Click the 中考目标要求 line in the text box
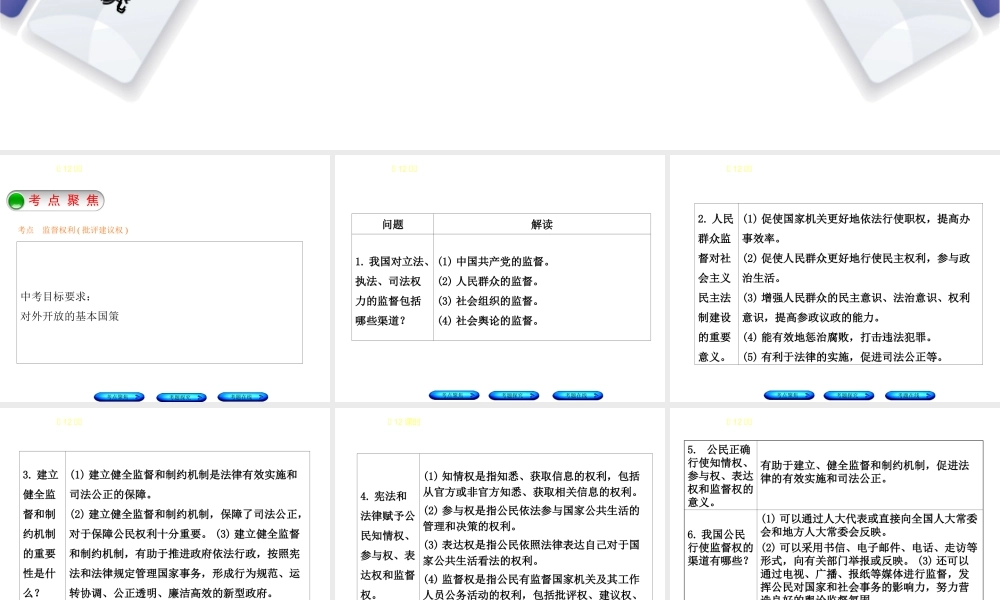This screenshot has height=600, width=1000. tap(56, 296)
